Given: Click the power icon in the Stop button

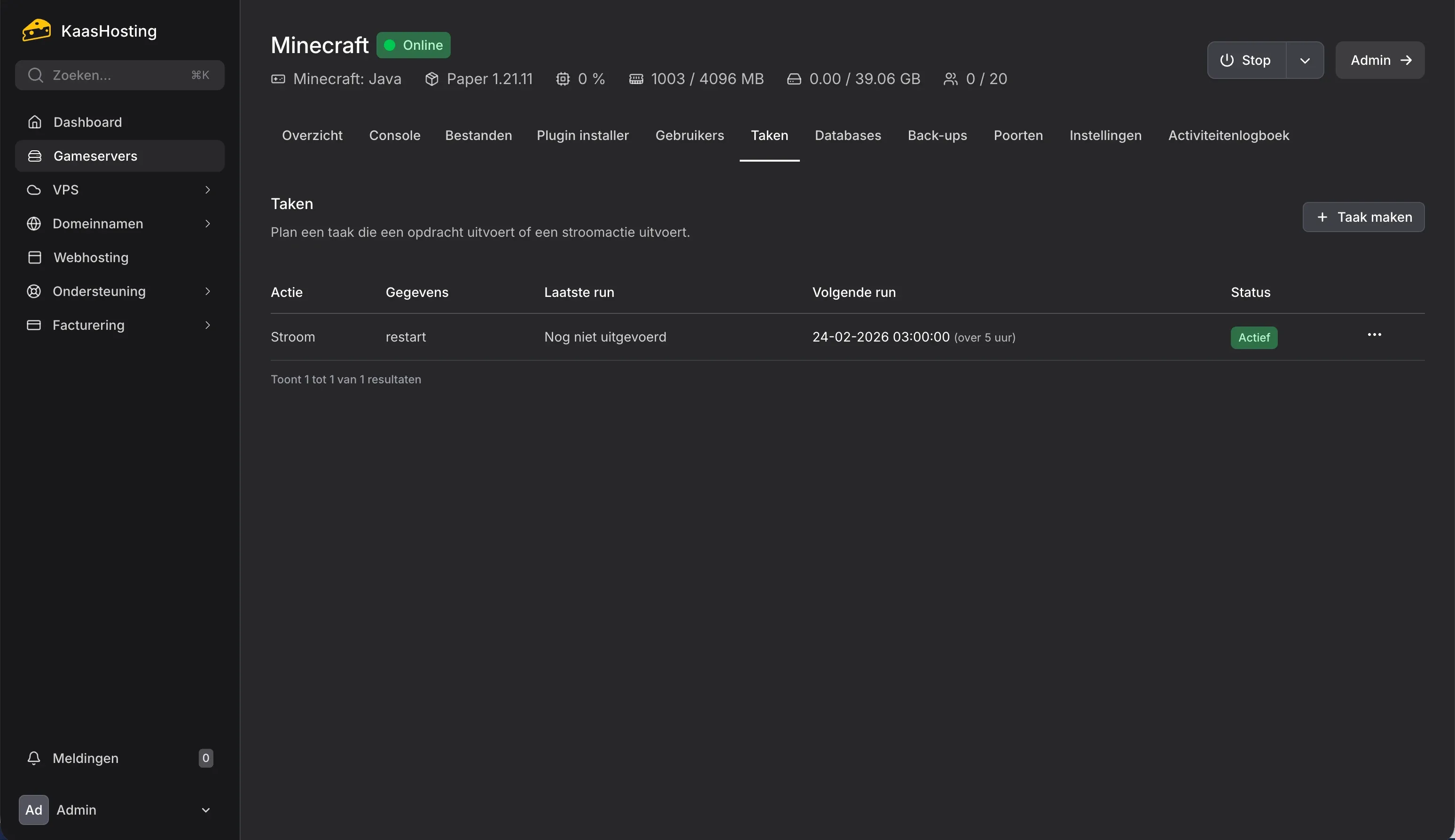Looking at the screenshot, I should pyautogui.click(x=1226, y=60).
